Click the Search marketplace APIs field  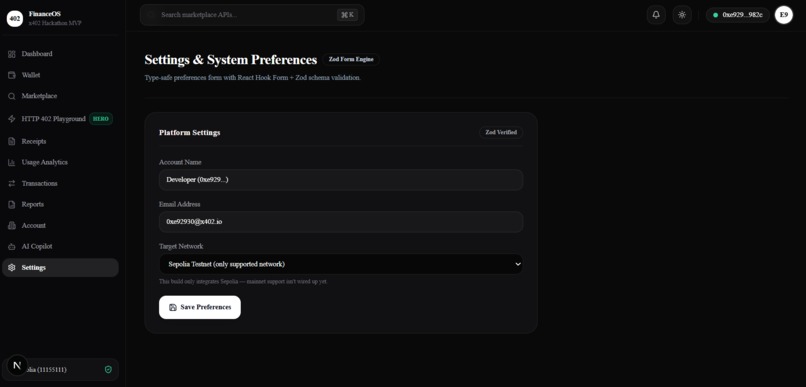point(252,15)
